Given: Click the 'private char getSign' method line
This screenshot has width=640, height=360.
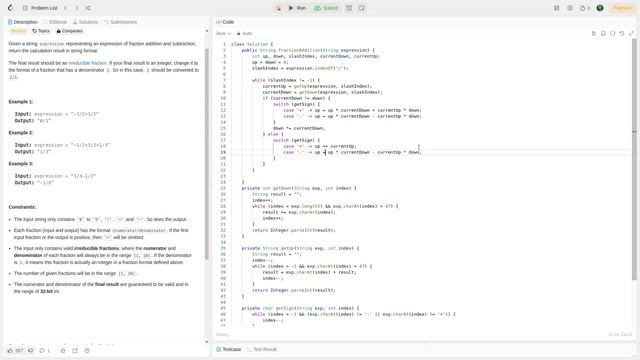Looking at the screenshot, I should click(300, 308).
